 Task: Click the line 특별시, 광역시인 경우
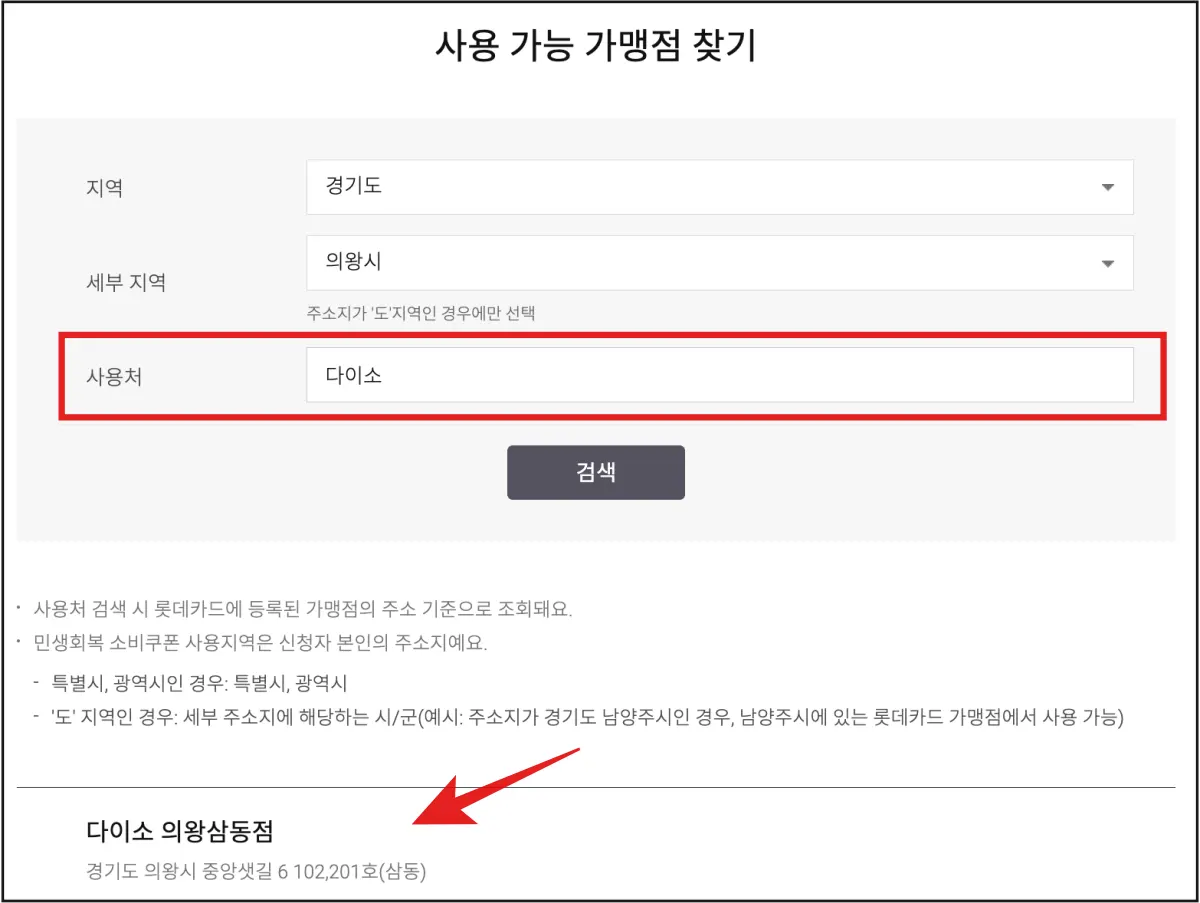(199, 683)
